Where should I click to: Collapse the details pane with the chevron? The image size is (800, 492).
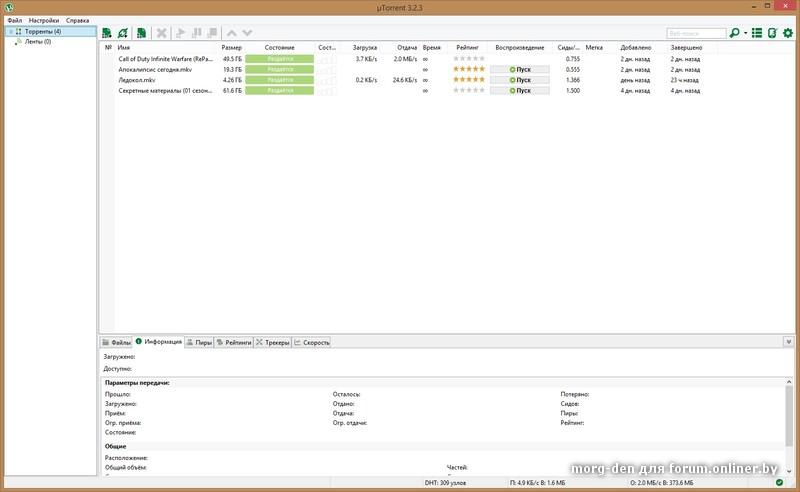point(788,342)
